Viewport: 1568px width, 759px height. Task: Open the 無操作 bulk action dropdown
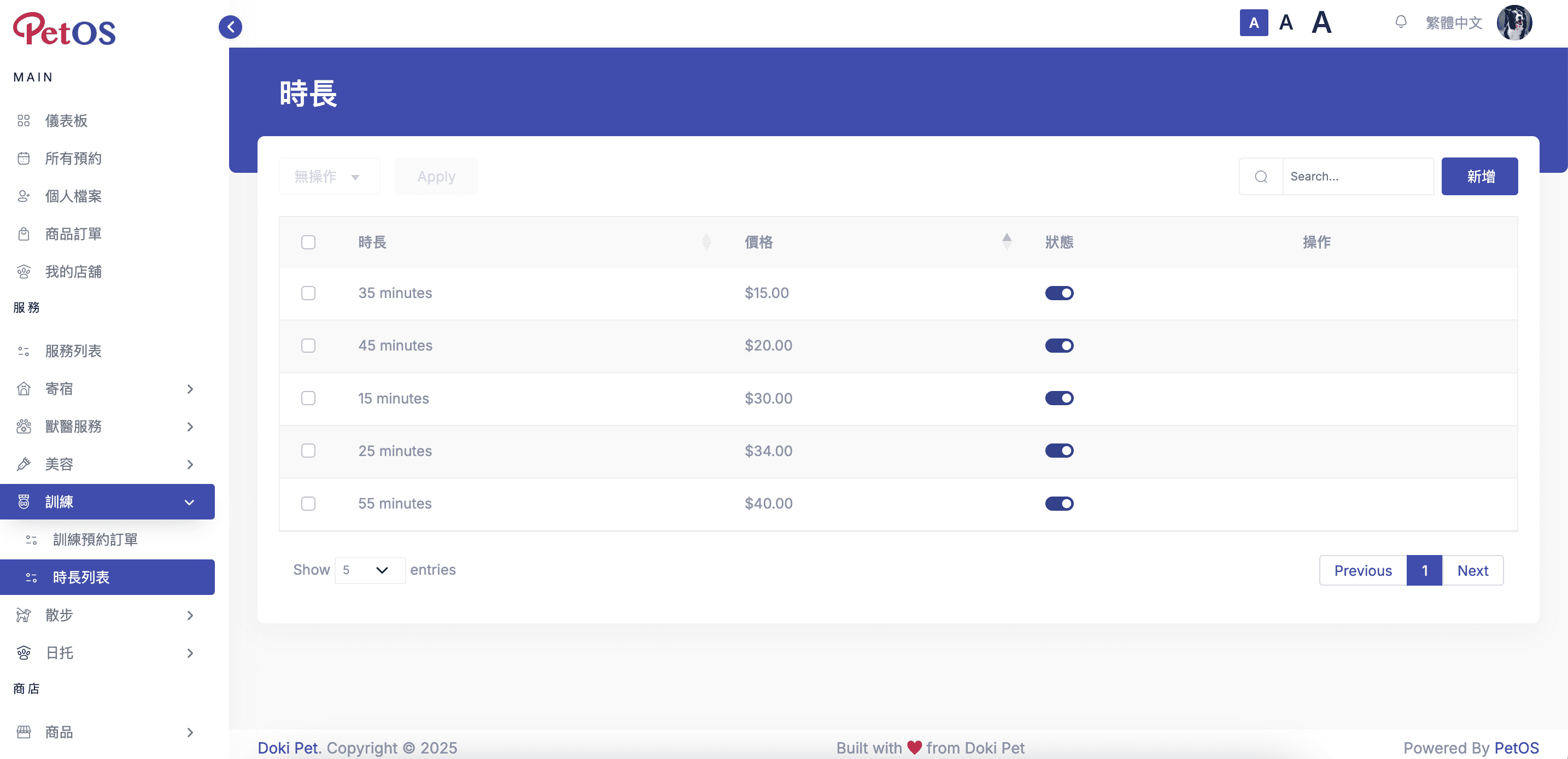(x=329, y=177)
